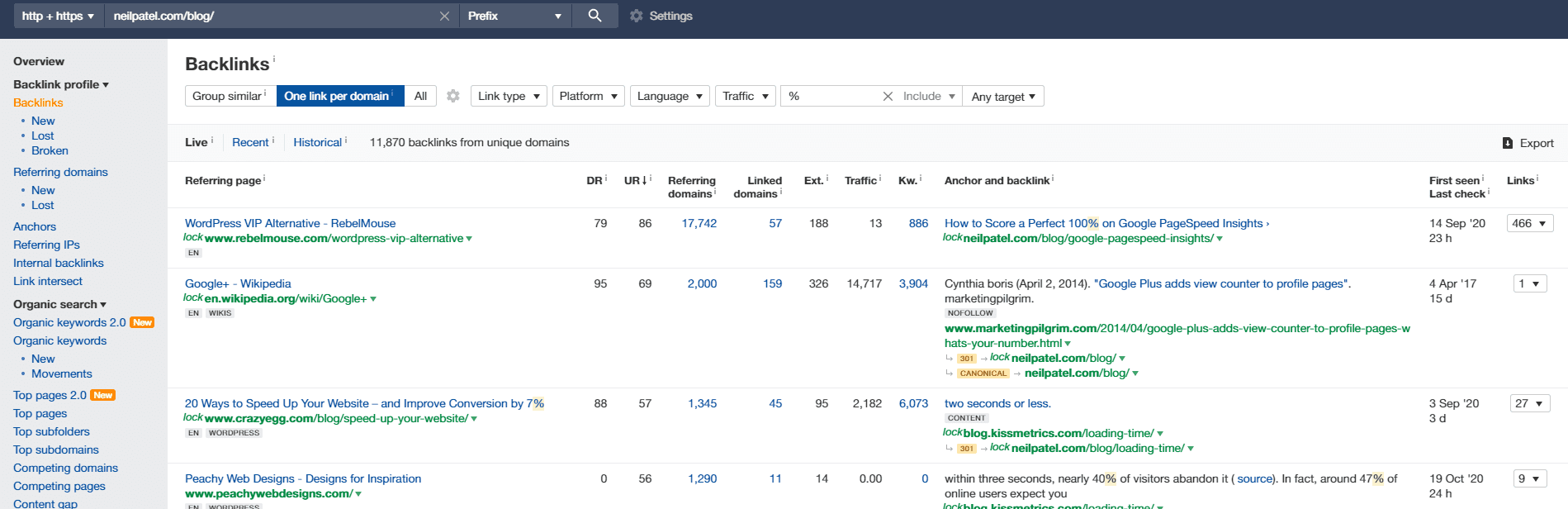Open Internal backlinks in sidebar

[59, 263]
